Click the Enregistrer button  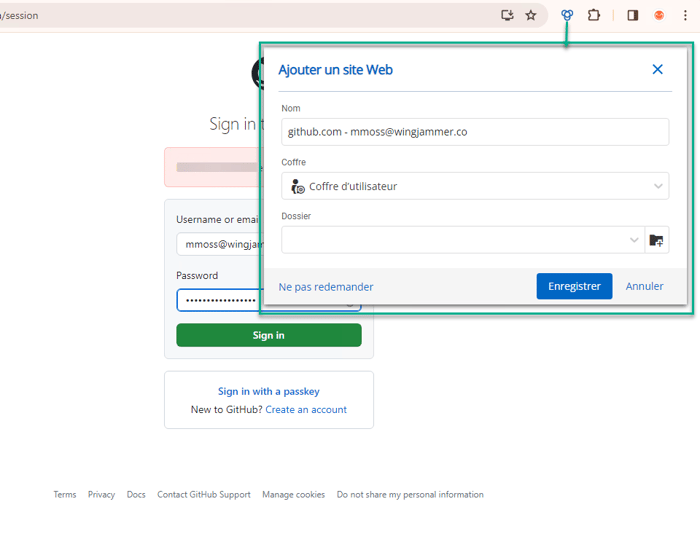(x=574, y=286)
